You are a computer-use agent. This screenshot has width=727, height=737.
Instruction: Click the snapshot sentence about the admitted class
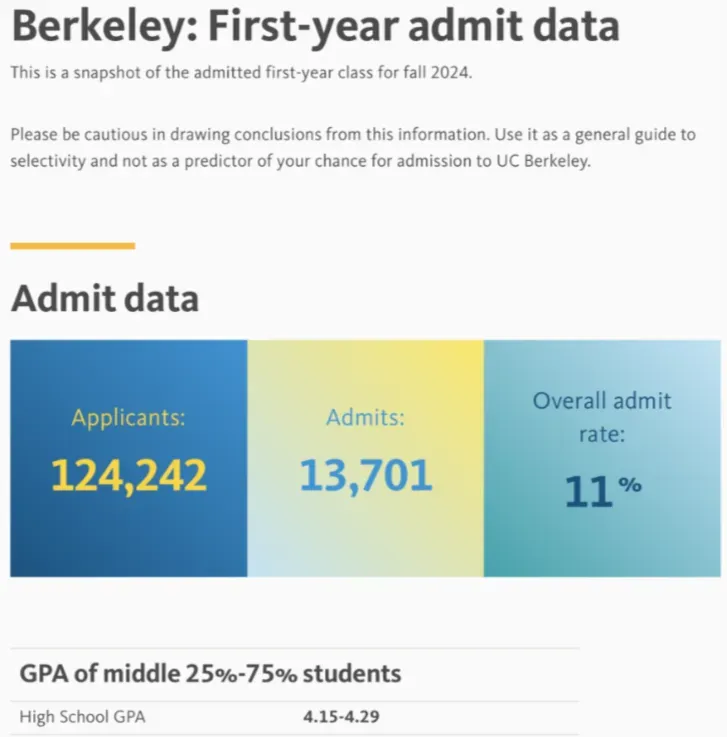coord(239,73)
